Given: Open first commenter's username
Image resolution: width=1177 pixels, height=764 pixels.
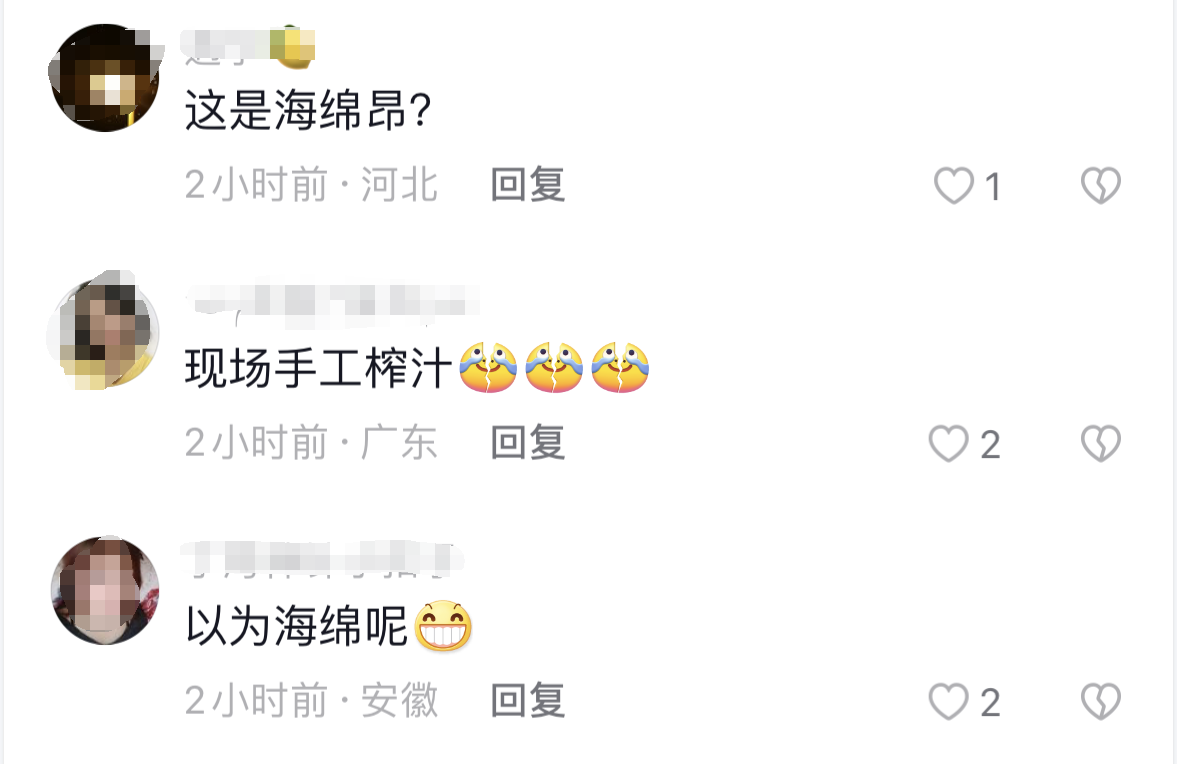Looking at the screenshot, I should click(249, 45).
